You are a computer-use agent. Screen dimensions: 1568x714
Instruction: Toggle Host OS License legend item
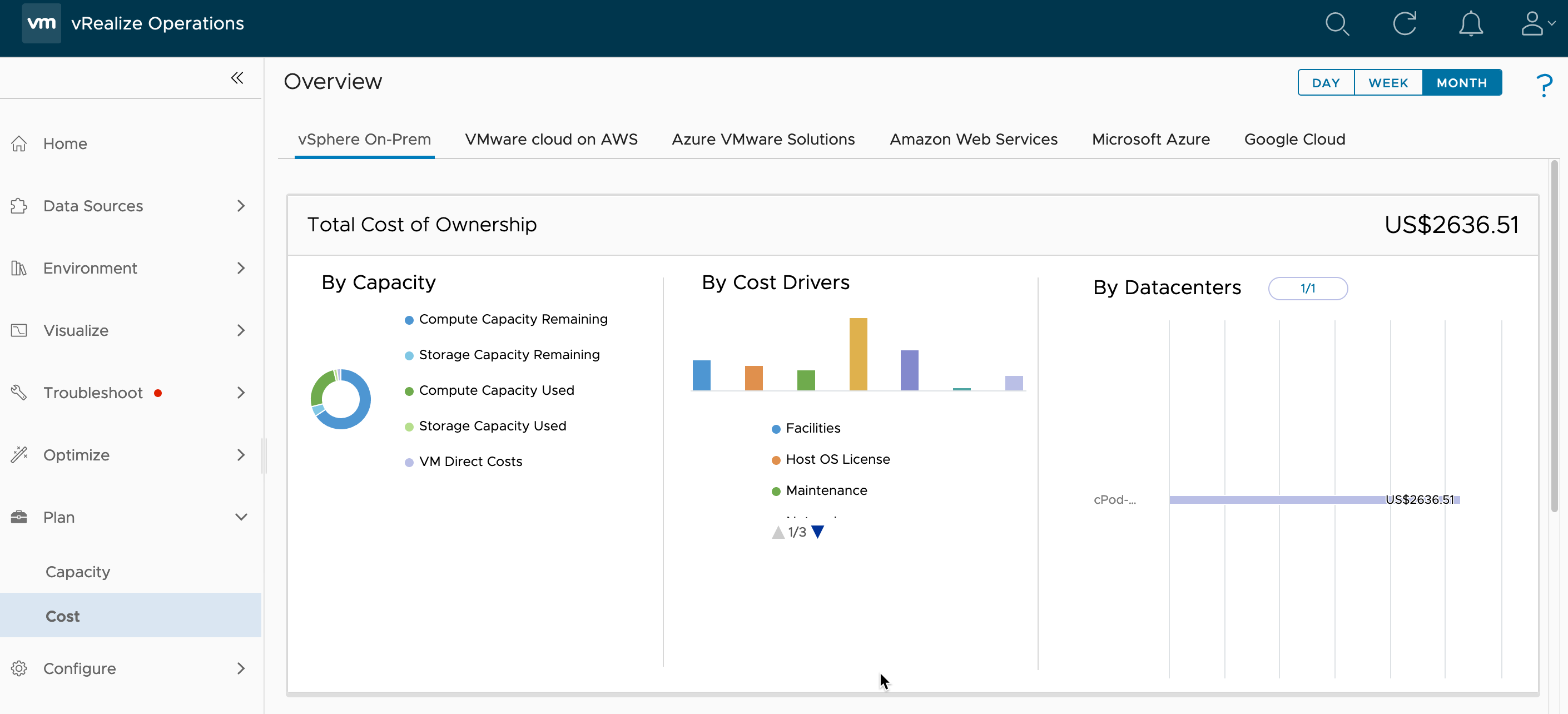point(830,459)
